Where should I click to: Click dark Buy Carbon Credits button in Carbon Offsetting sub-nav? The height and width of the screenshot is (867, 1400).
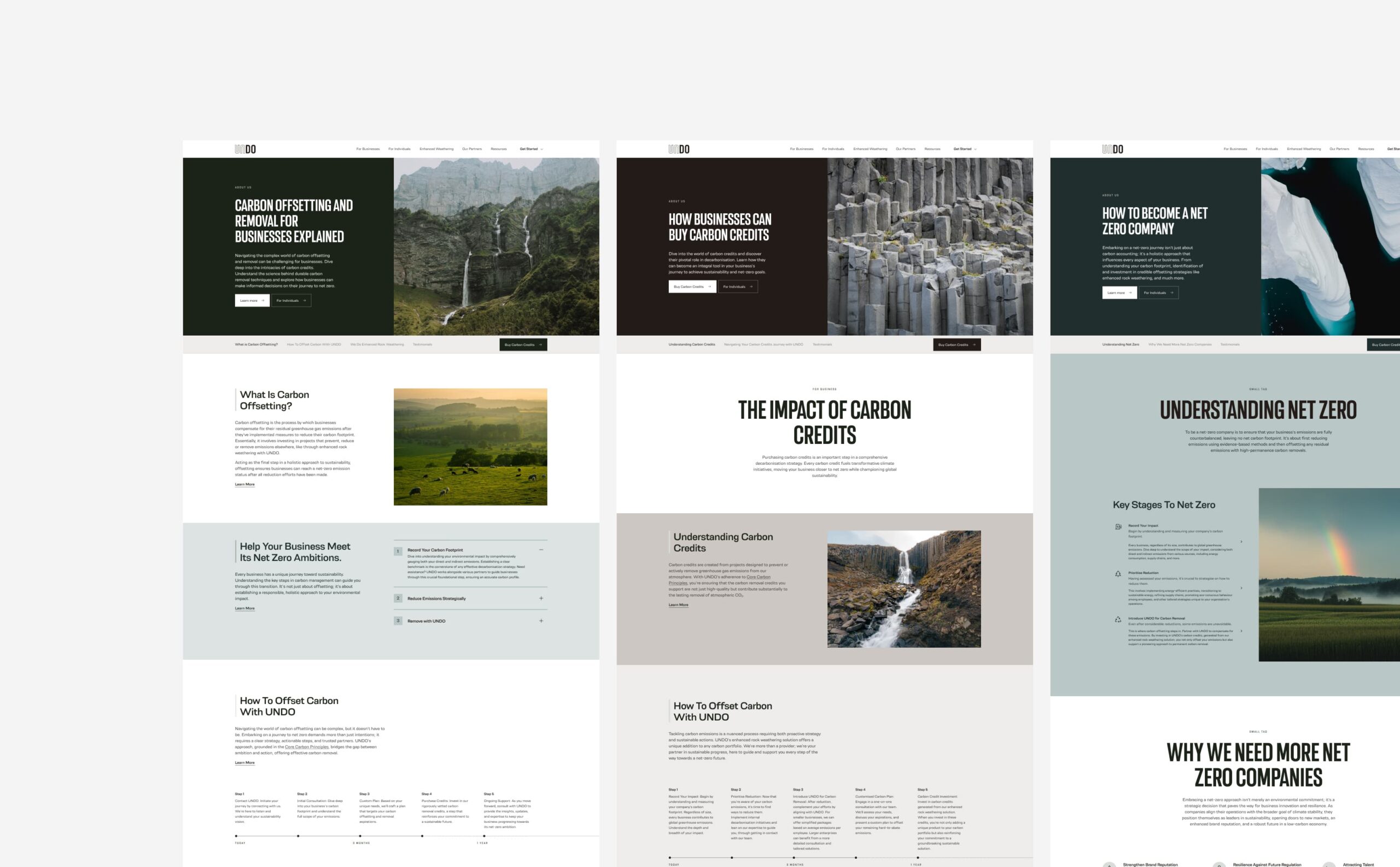(523, 344)
